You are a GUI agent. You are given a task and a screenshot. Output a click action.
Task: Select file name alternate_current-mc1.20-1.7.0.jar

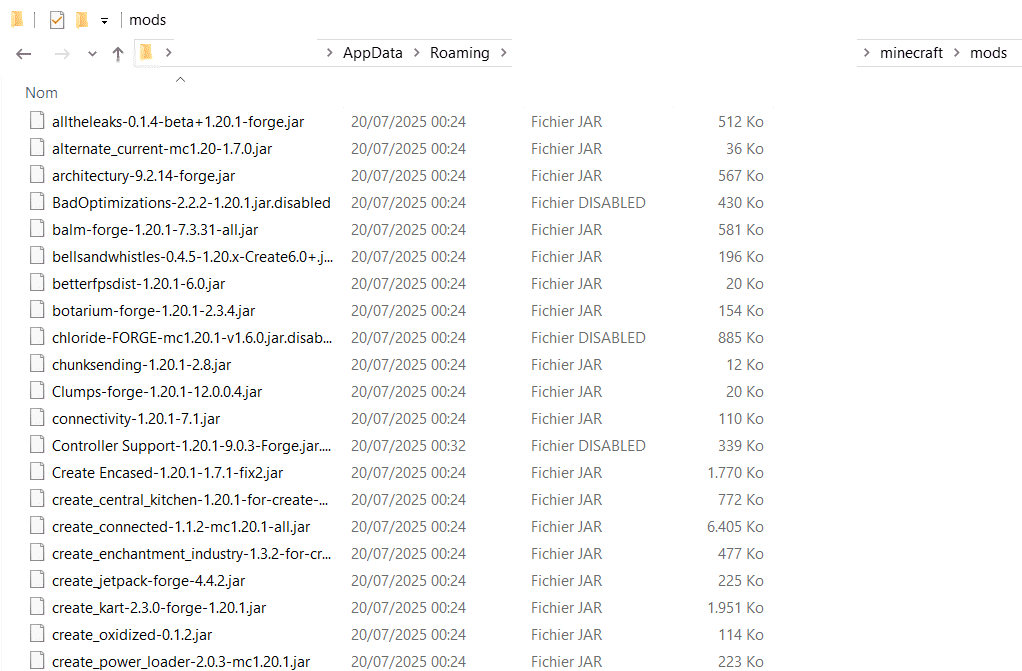(162, 149)
